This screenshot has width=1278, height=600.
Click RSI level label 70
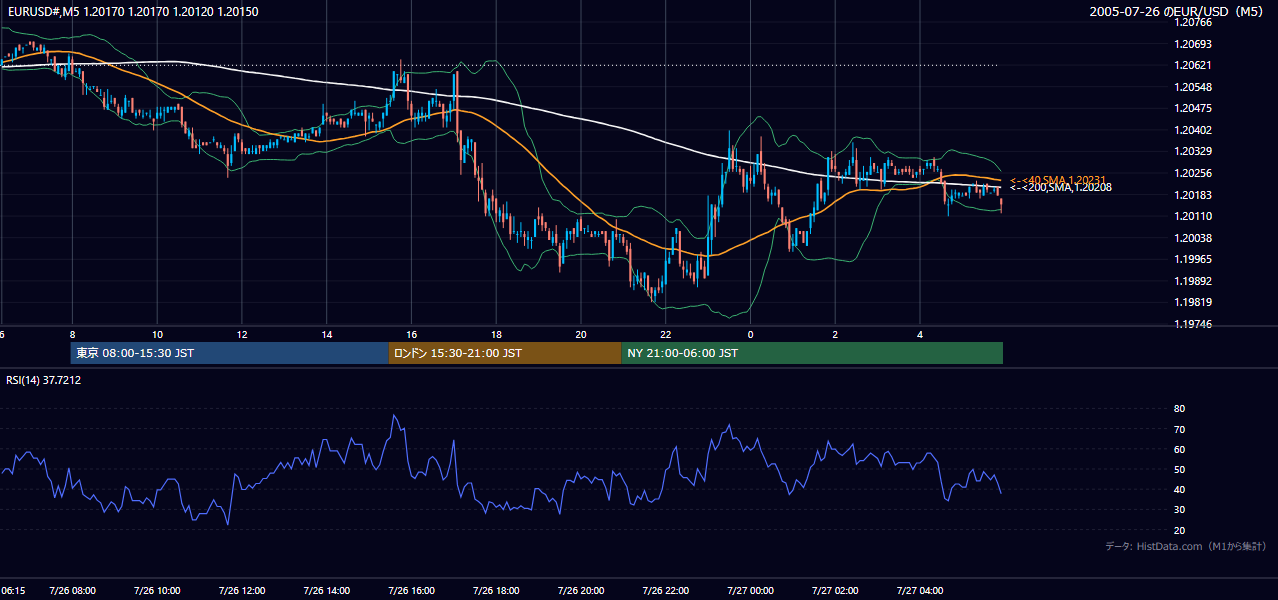click(x=1179, y=429)
